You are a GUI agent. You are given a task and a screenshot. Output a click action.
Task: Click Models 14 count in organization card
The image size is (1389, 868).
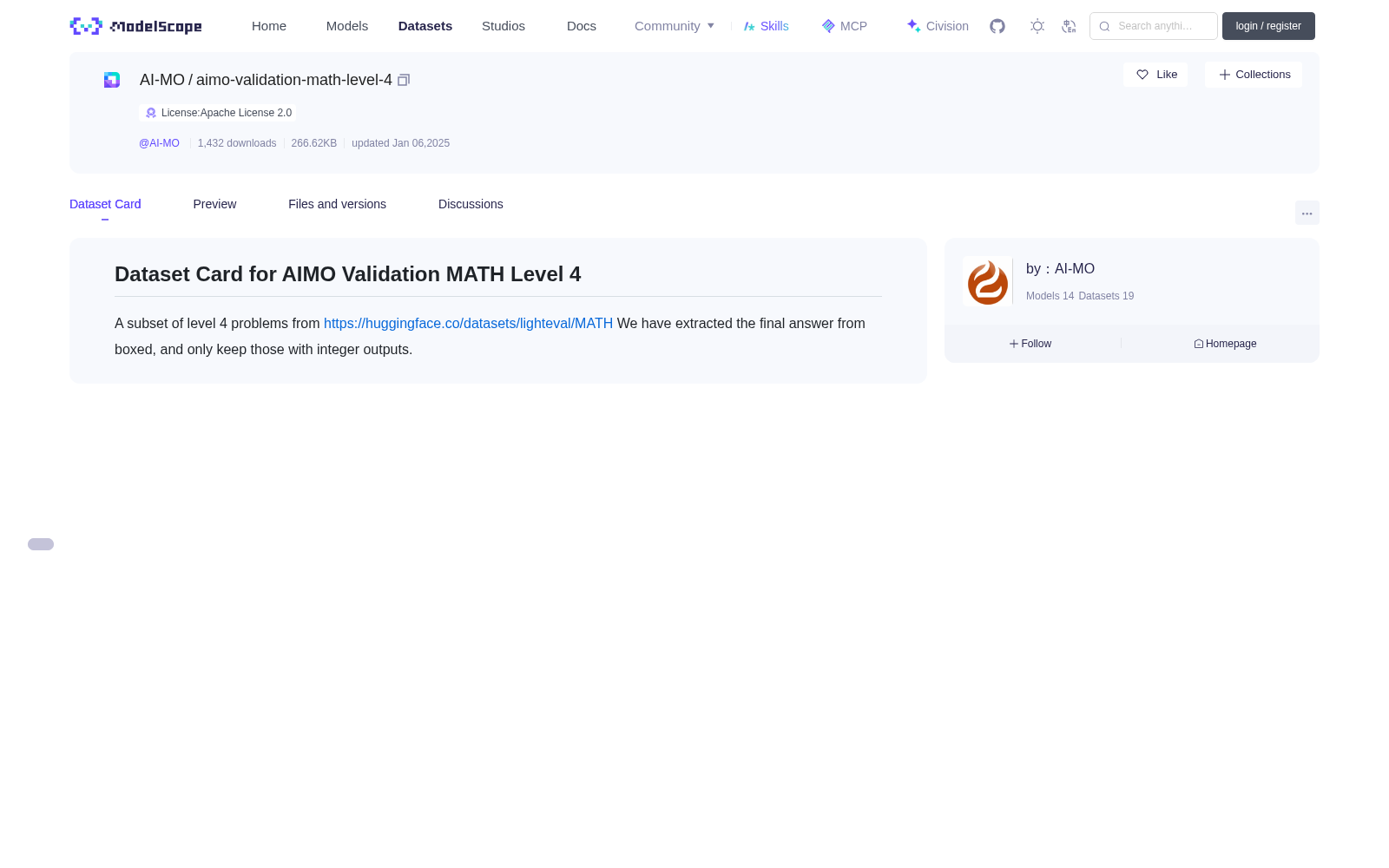tap(1050, 296)
